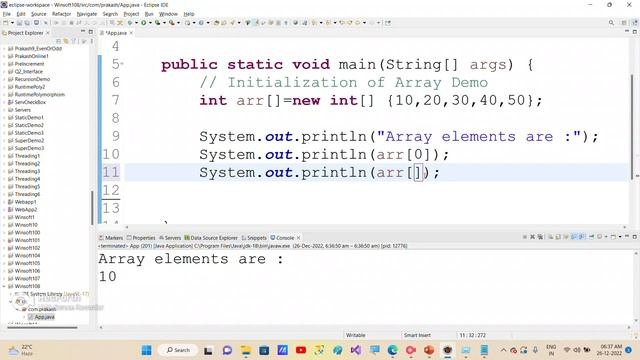Switch to the Snippets tab
This screenshot has width=640, height=360.
point(254,238)
